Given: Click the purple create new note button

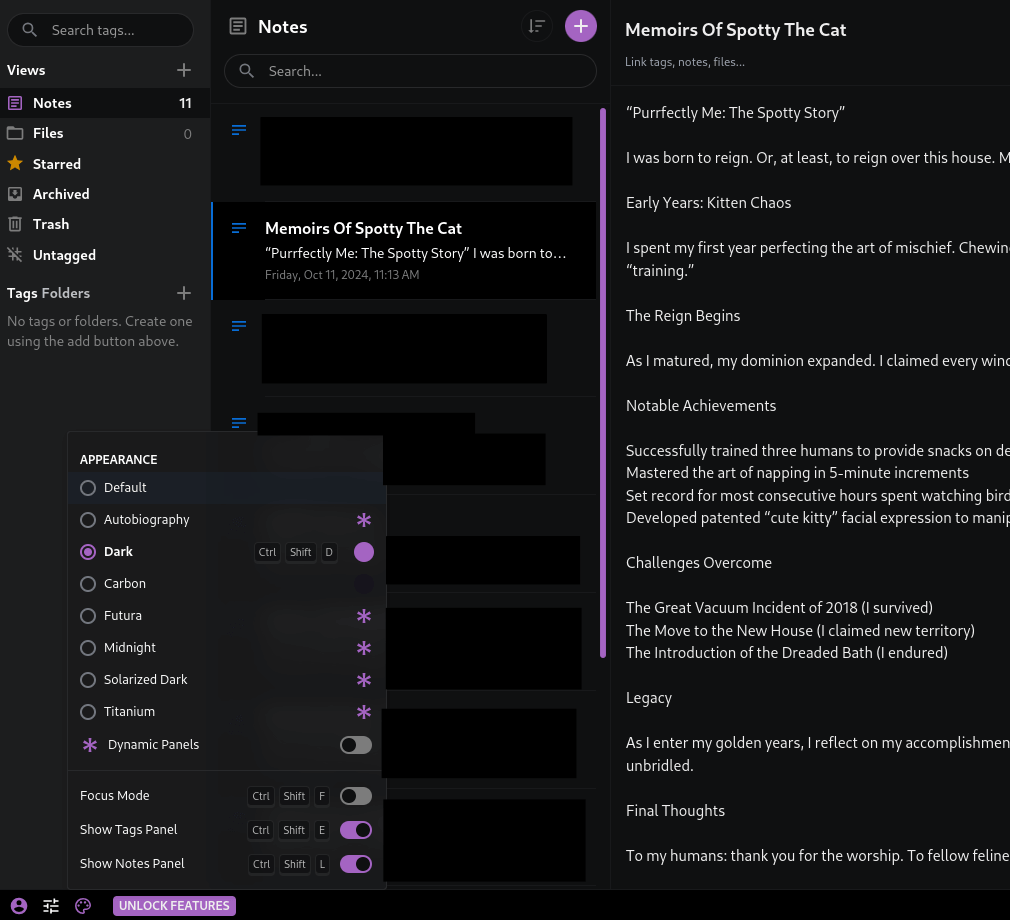Looking at the screenshot, I should click(x=581, y=26).
